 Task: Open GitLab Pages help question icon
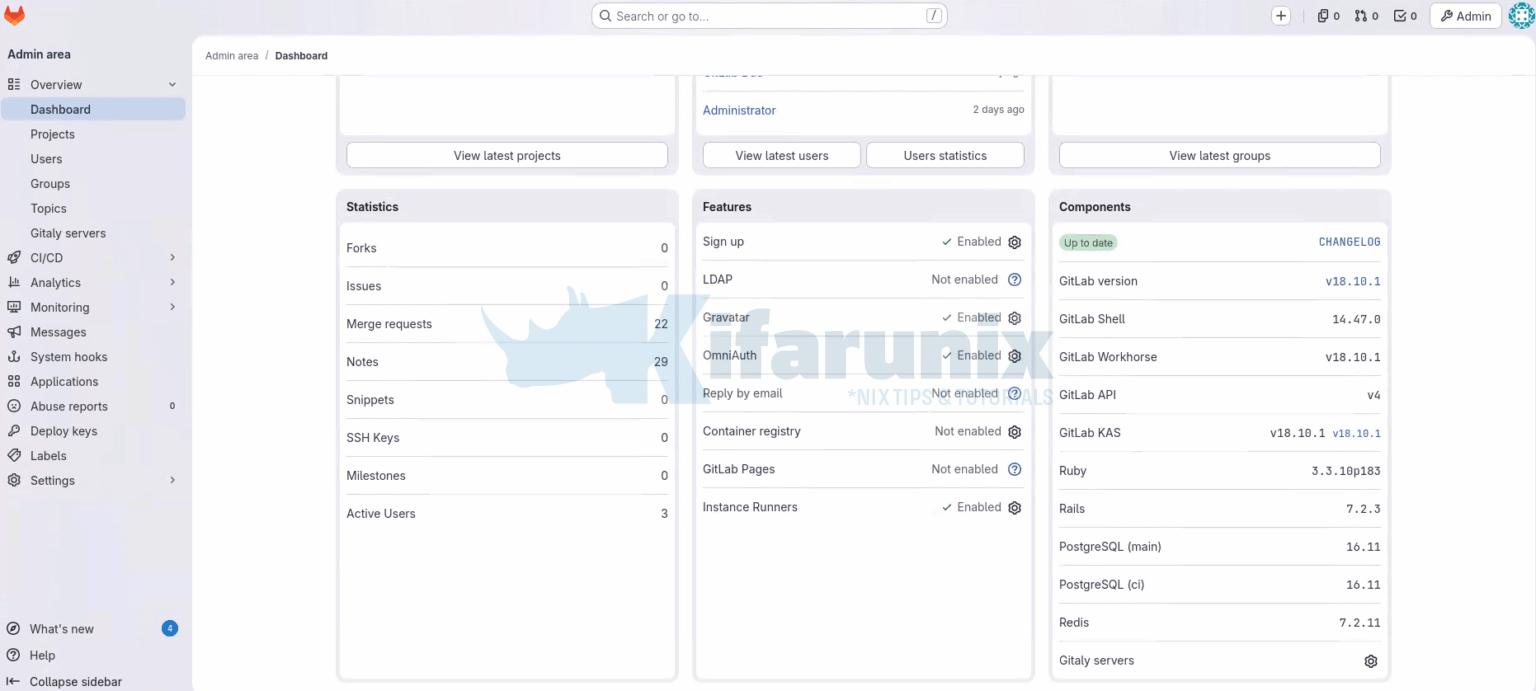[x=1014, y=469]
